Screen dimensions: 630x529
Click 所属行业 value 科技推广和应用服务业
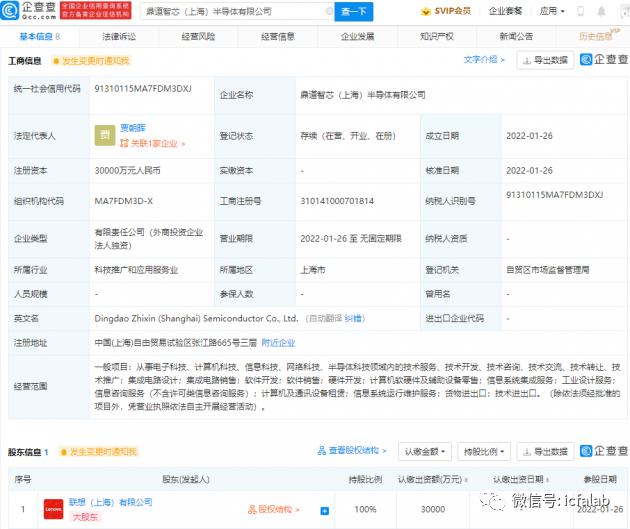[x=136, y=270]
